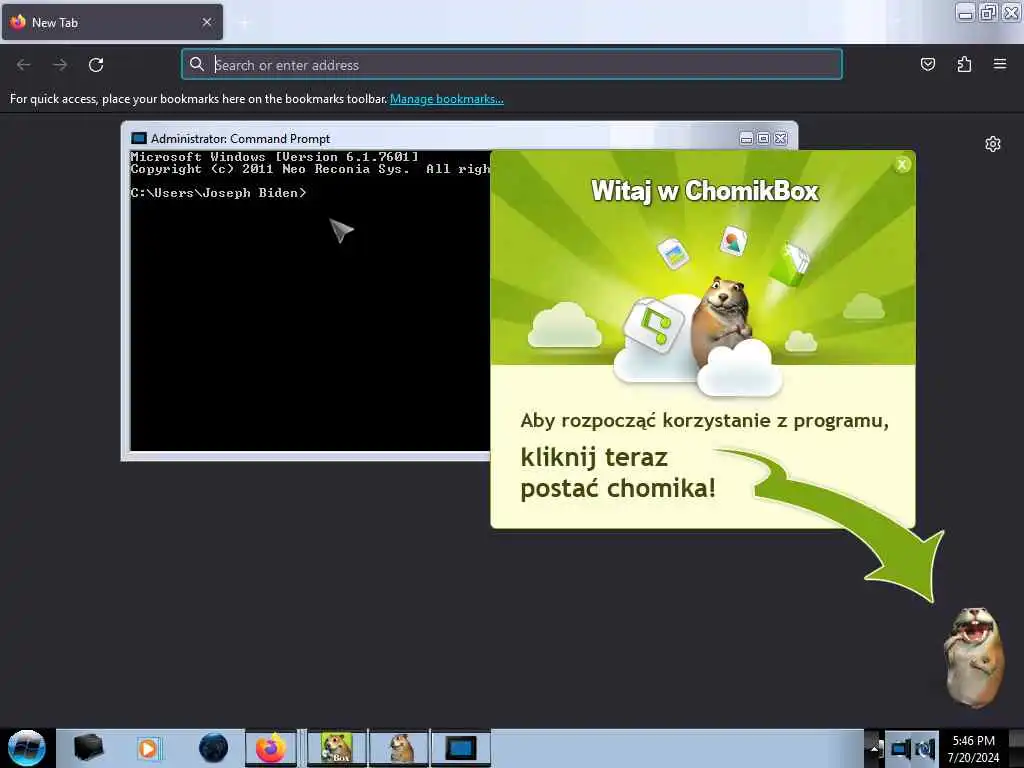The width and height of the screenshot is (1024, 768).
Task: Click the ChomikBox hamster character on the desktop
Action: (974, 657)
